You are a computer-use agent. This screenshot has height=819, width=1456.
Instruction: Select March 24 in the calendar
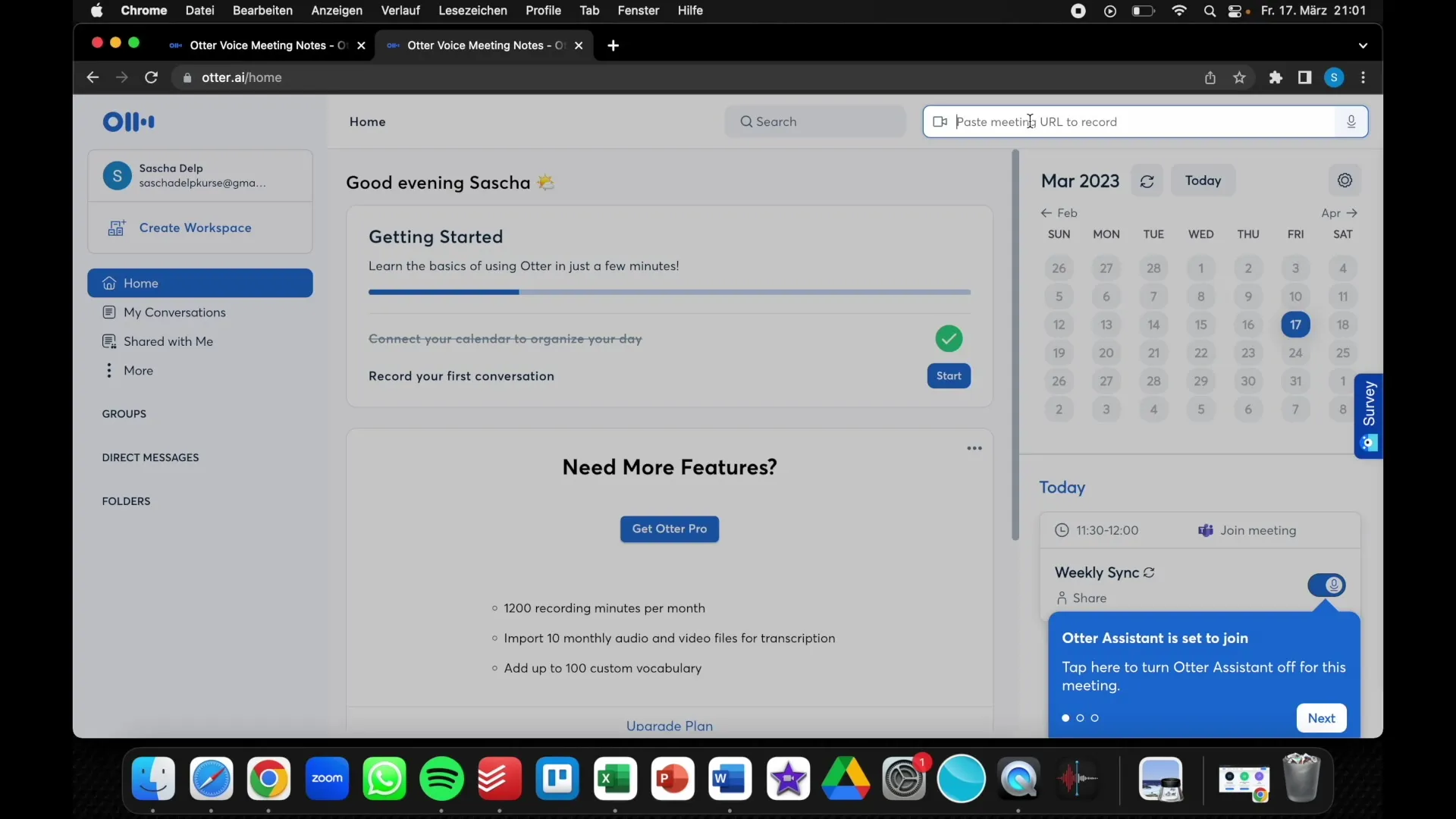[1295, 353]
